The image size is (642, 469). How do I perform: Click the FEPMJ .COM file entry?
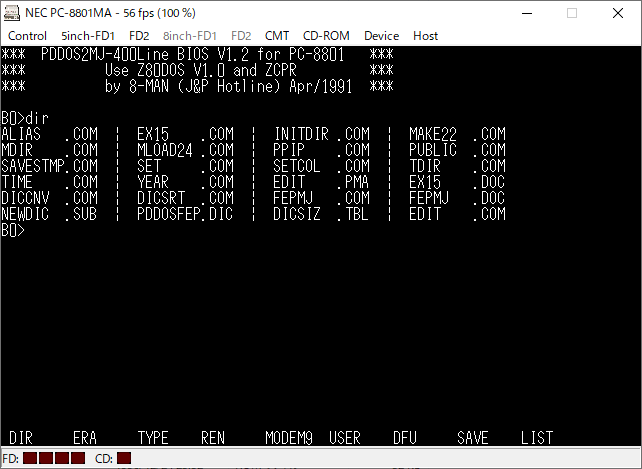tap(321, 198)
